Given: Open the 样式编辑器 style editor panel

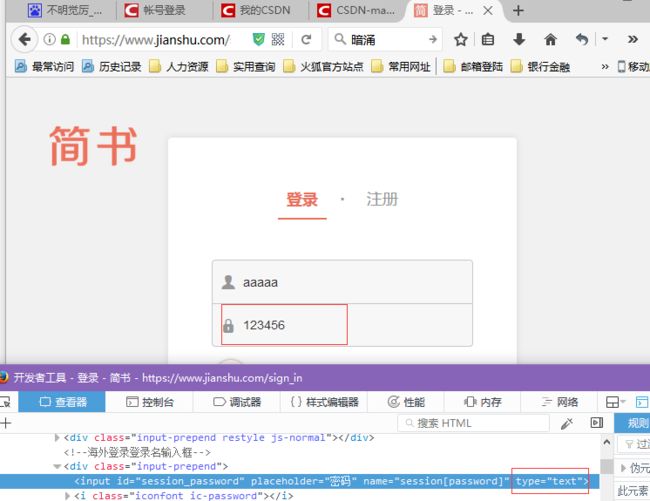Looking at the screenshot, I should coord(324,402).
